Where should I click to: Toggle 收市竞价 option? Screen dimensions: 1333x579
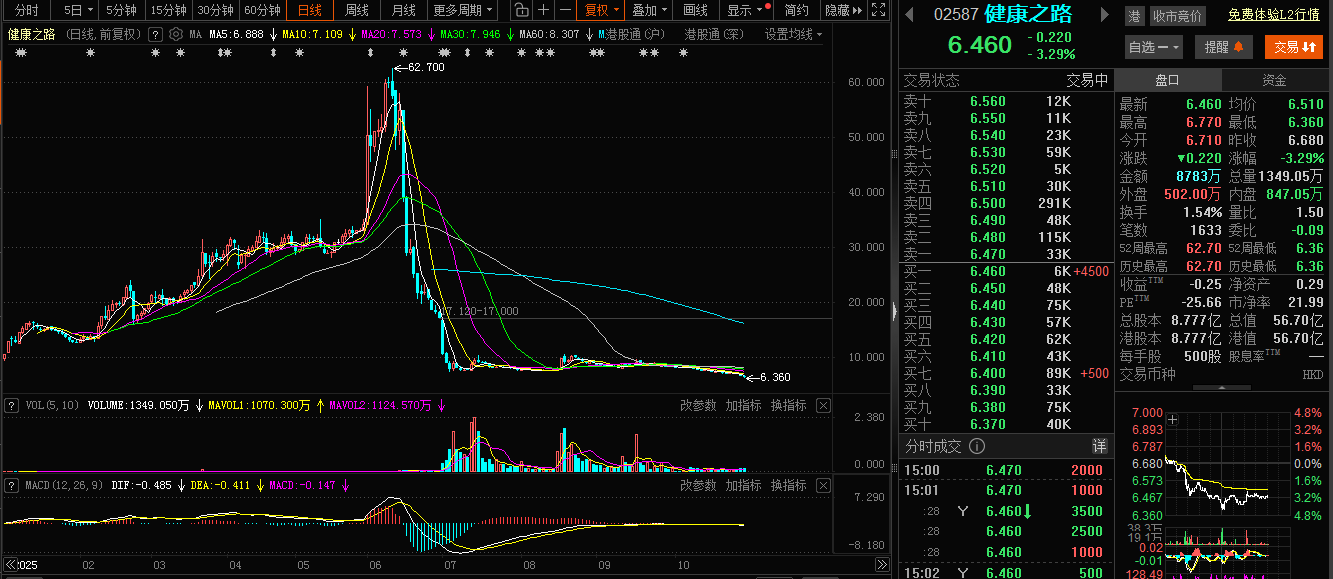(1178, 16)
